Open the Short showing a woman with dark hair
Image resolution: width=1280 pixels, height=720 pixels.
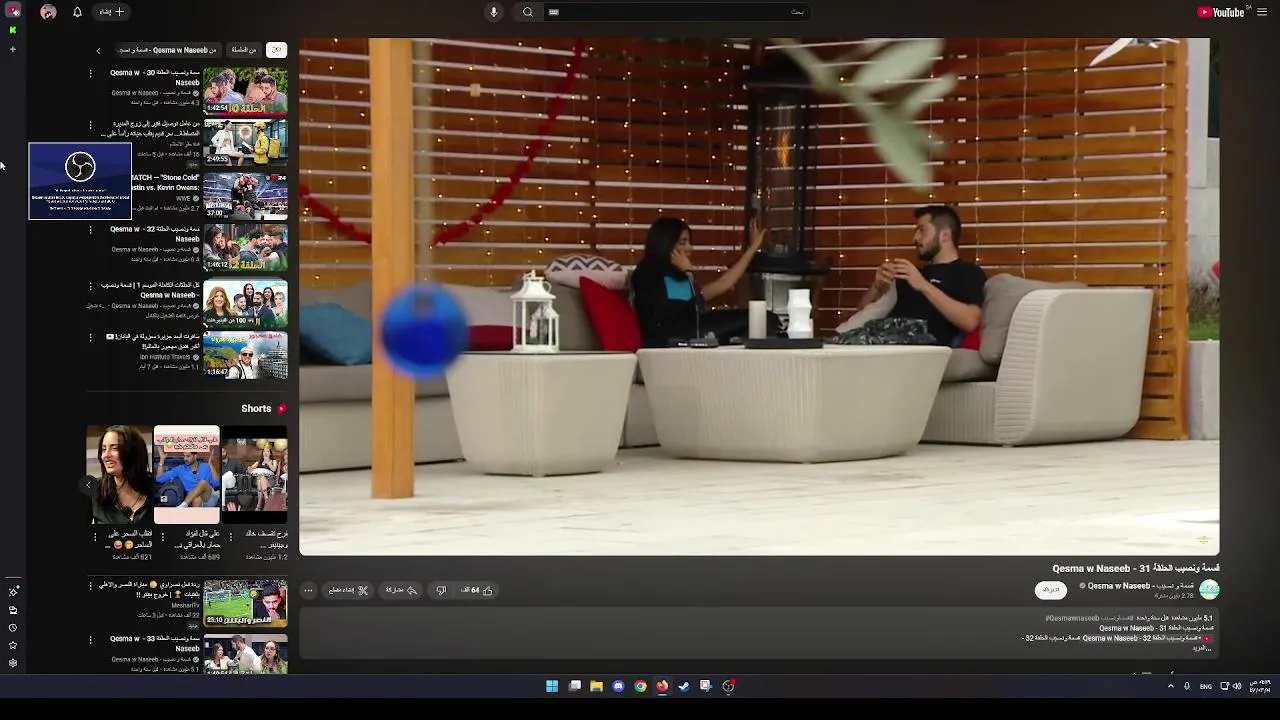[119, 475]
